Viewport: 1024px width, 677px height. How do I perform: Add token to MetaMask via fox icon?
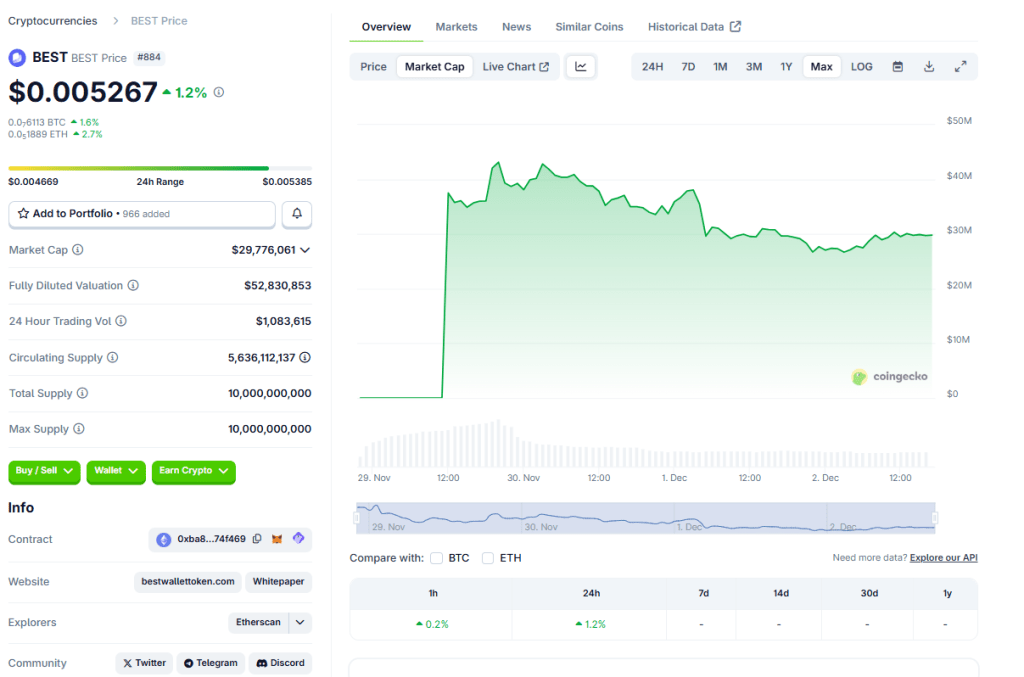tap(278, 539)
